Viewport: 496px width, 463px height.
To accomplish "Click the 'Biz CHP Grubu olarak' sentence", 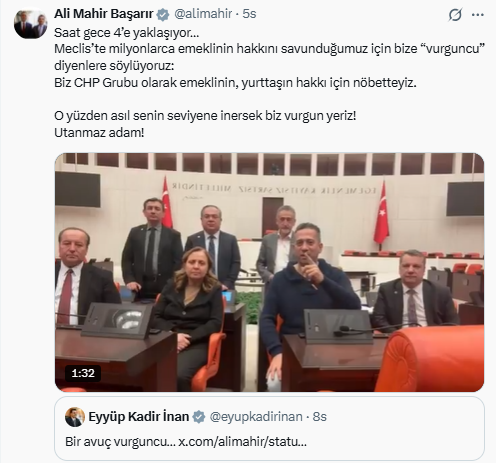I will tap(235, 83).
